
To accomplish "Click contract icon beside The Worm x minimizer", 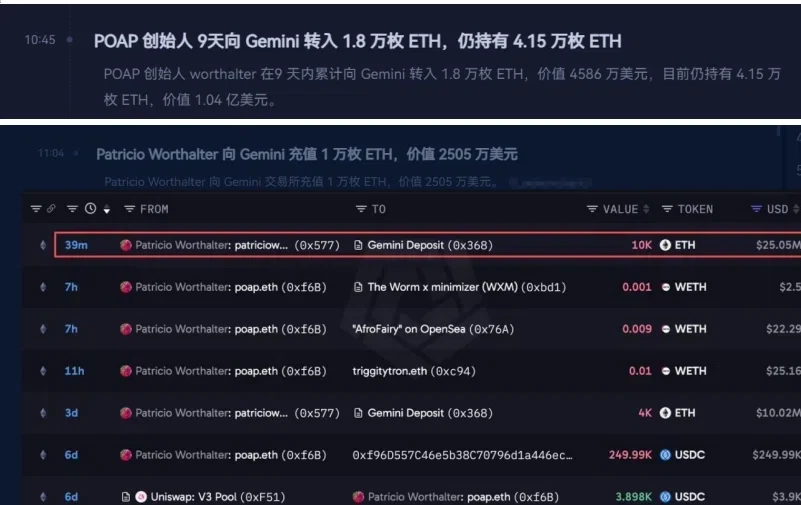I will 358,287.
